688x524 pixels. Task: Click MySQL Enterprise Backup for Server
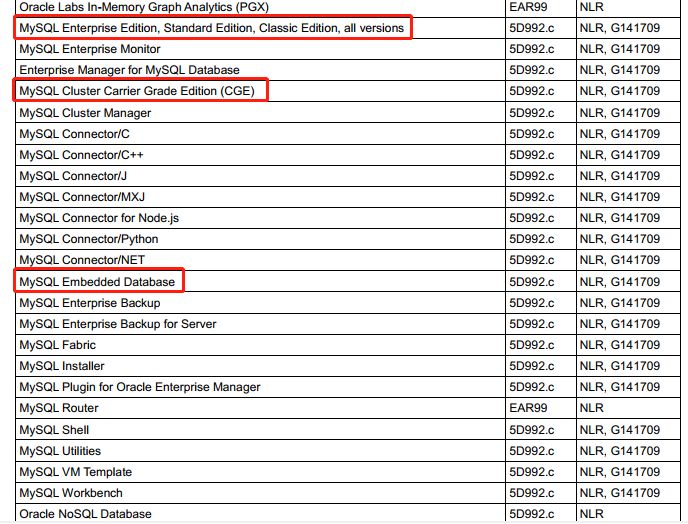coord(118,324)
